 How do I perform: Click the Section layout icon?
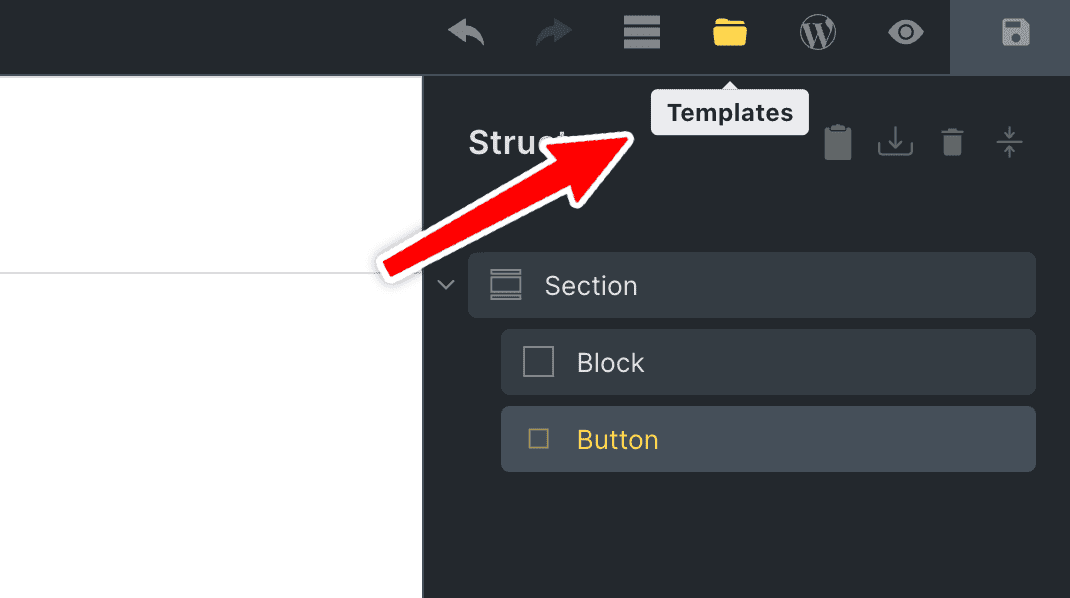coord(506,285)
